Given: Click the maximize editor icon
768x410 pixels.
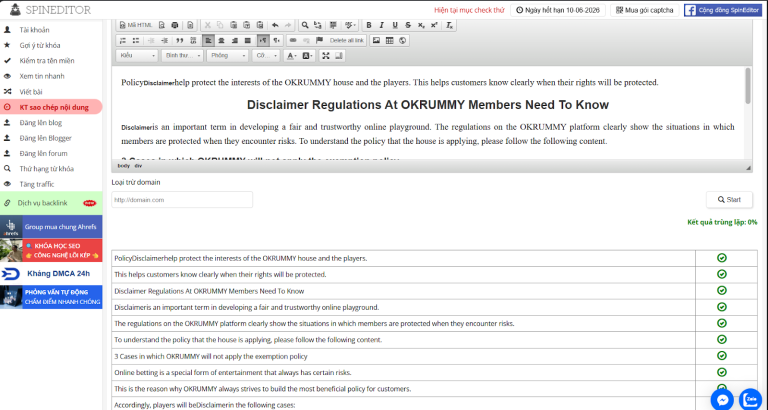Looking at the screenshot, I should coord(325,56).
